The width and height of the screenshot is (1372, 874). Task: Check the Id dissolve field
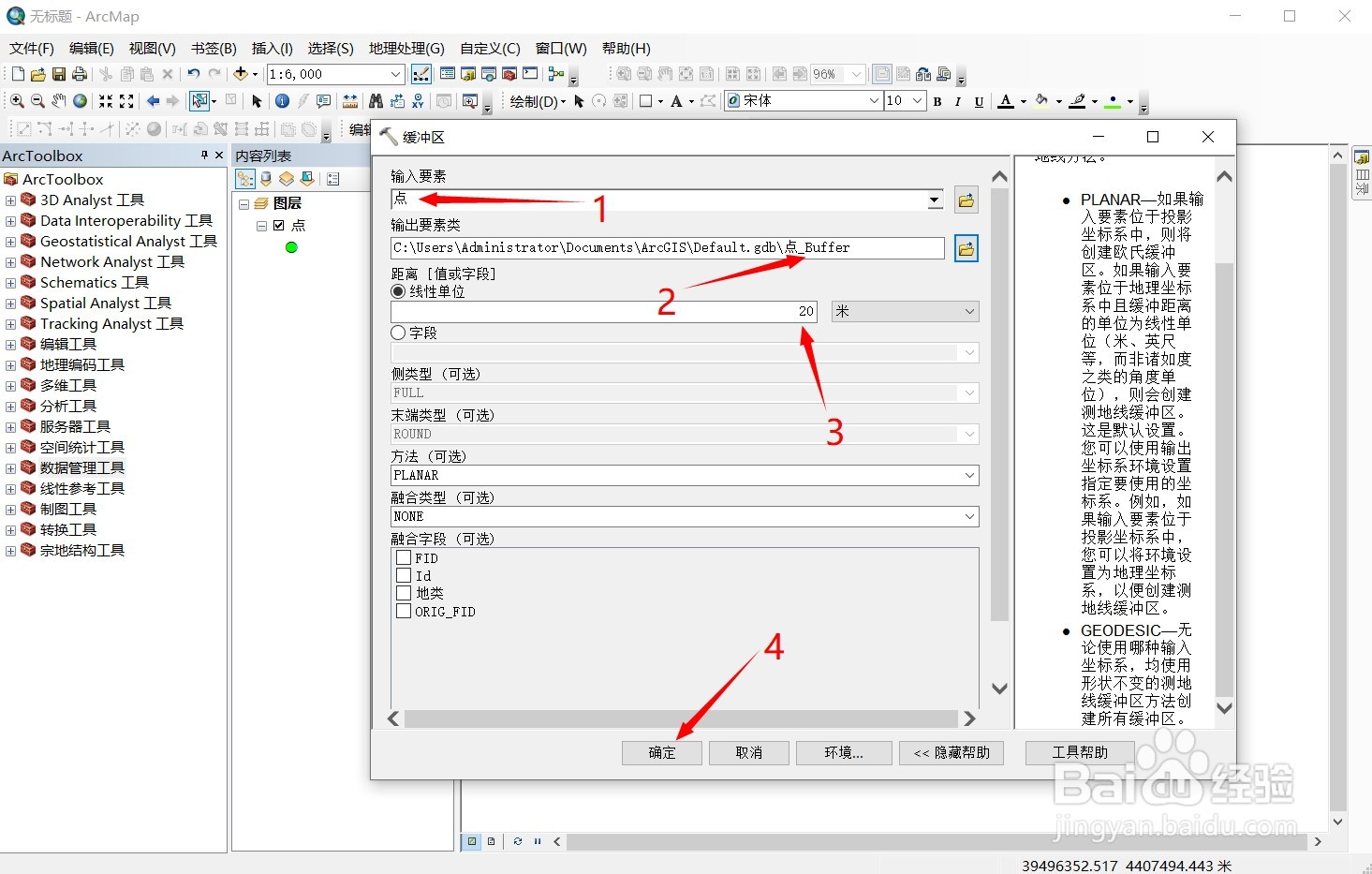coord(404,575)
